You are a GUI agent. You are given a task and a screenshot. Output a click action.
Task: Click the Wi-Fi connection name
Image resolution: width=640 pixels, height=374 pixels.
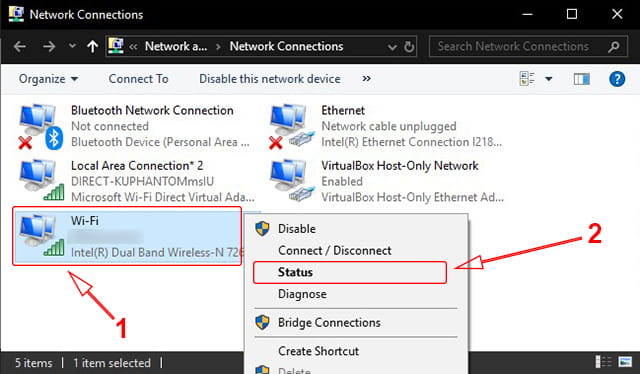tap(84, 220)
